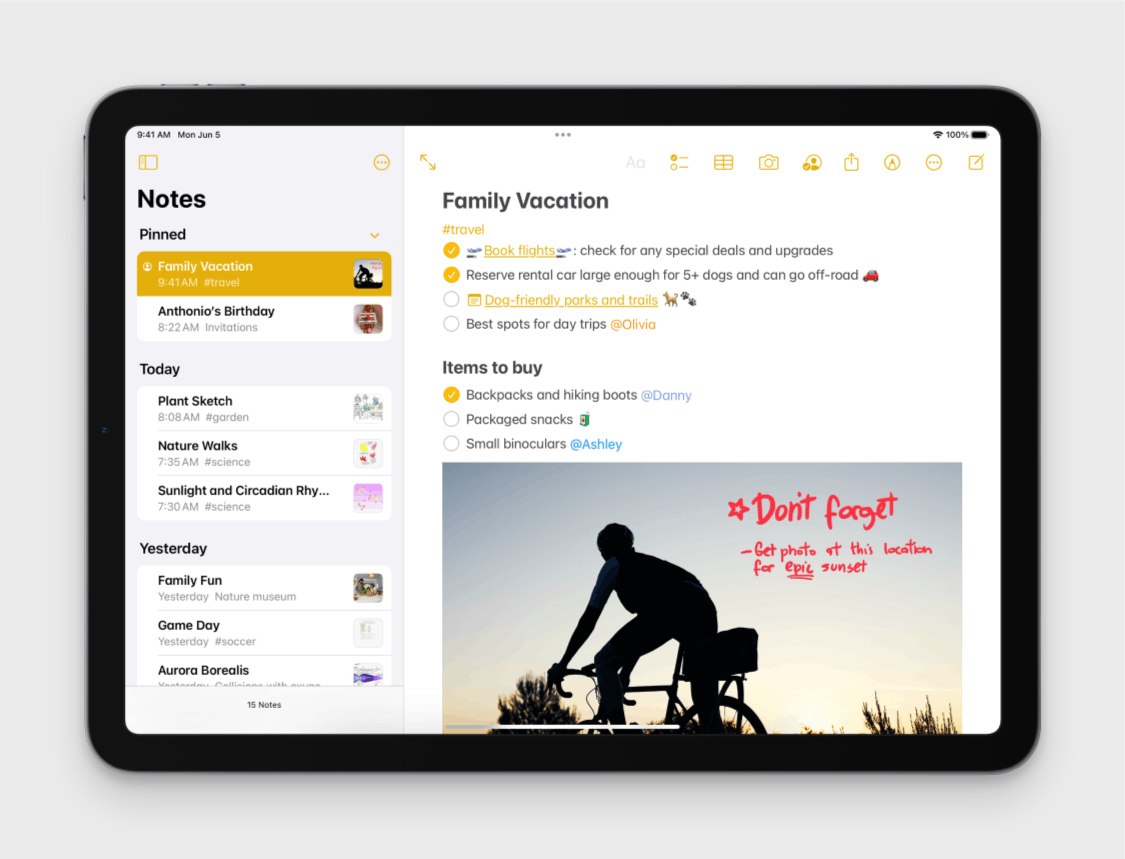Image resolution: width=1125 pixels, height=859 pixels.
Task: Check the Dog-friendly parks and trails item
Action: coord(451,299)
